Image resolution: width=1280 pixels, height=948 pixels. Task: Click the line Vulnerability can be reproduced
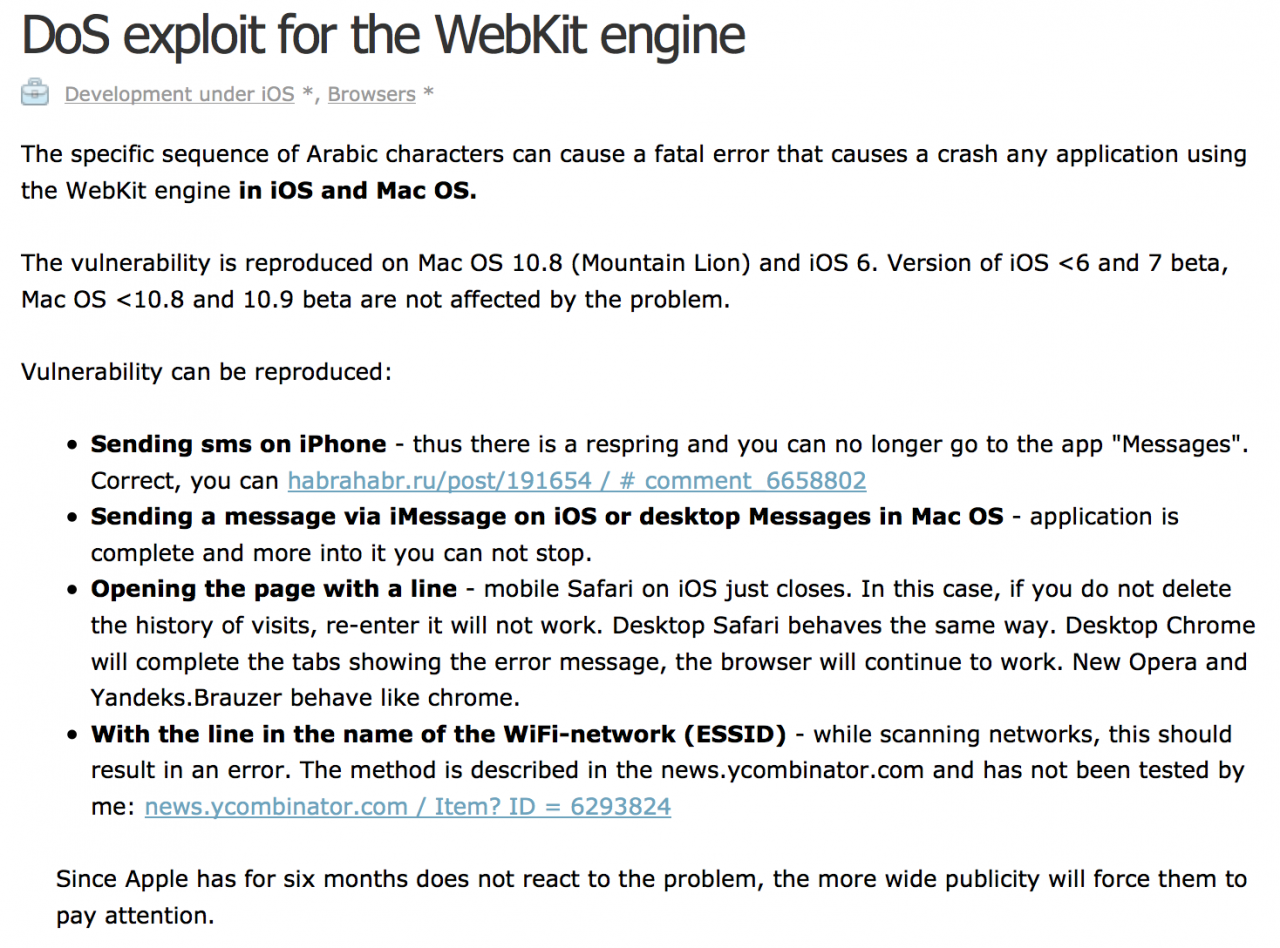tap(207, 372)
